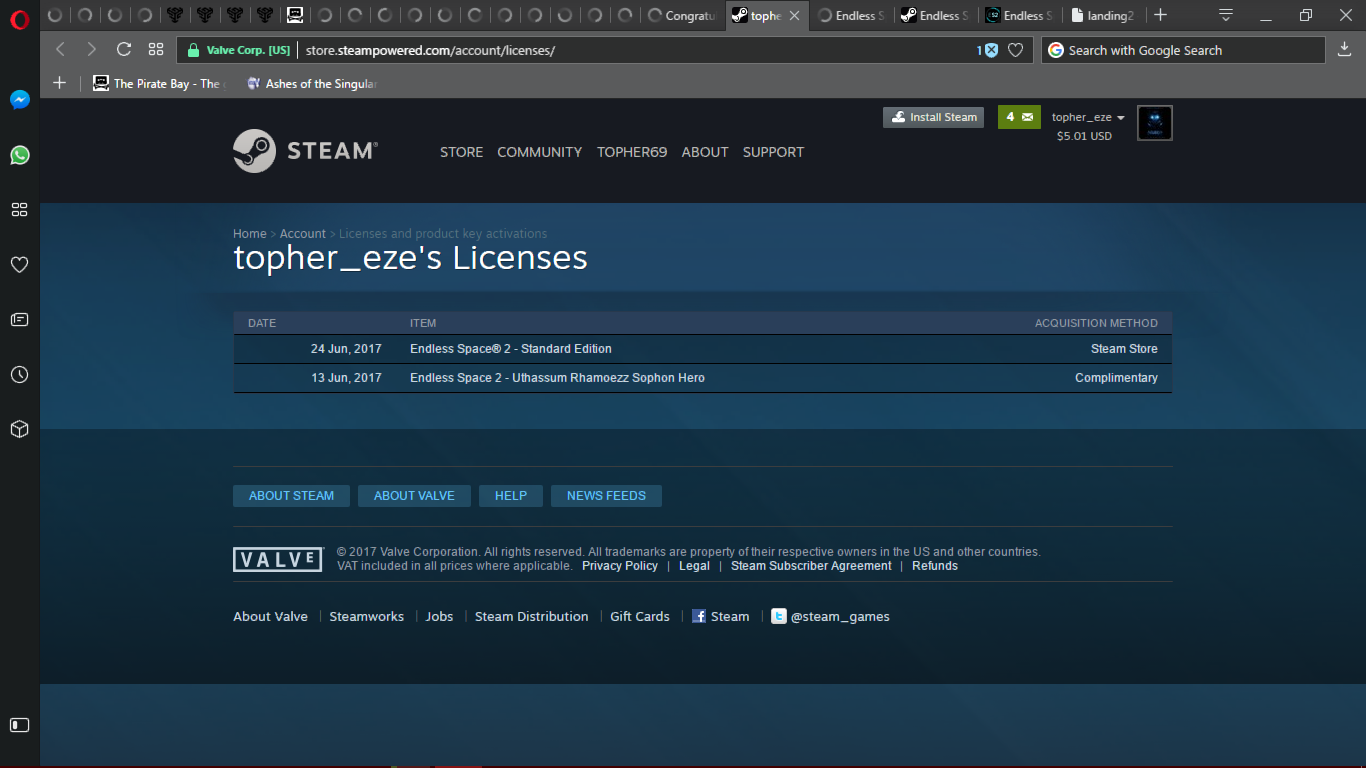Open the green notifications envelope showing 4
The height and width of the screenshot is (768, 1366).
pos(1019,117)
